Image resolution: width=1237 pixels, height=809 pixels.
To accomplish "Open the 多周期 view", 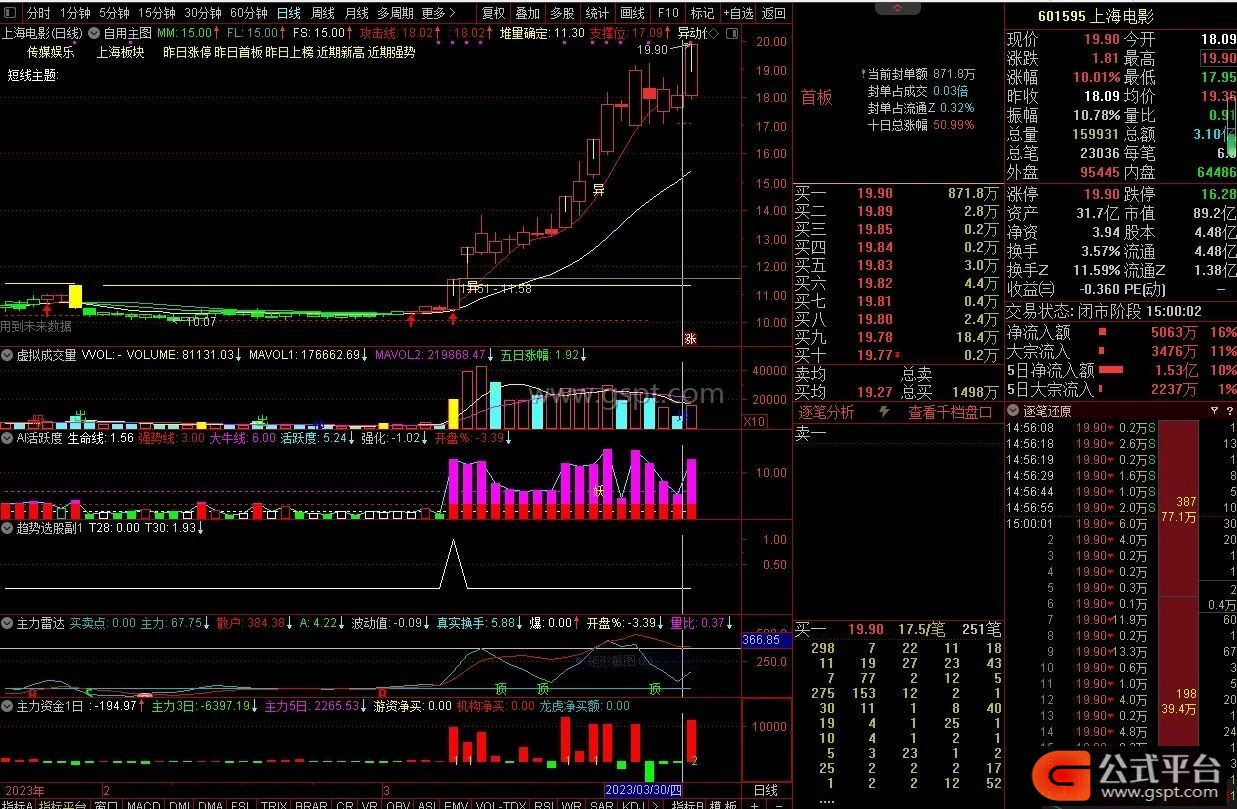I will coord(395,13).
